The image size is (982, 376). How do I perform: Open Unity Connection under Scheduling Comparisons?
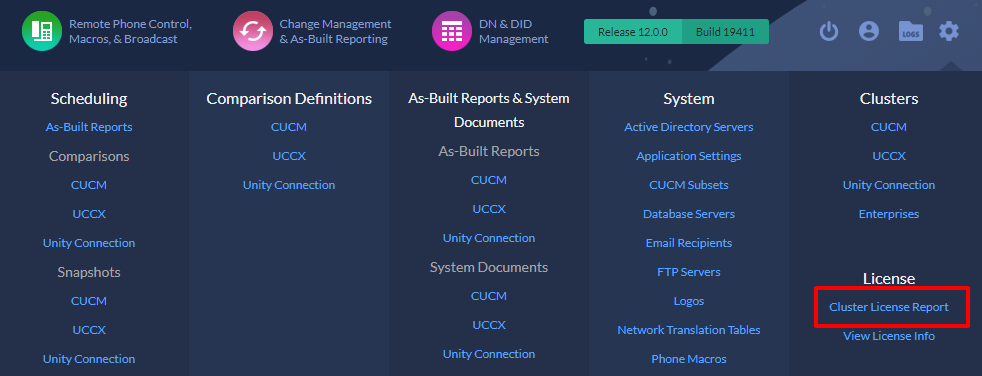pos(89,243)
